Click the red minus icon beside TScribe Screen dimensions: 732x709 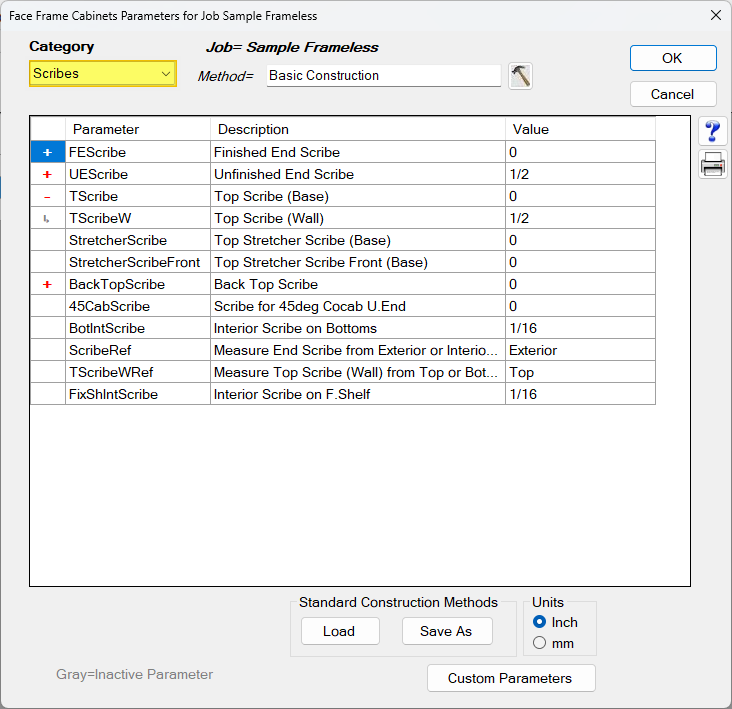coord(47,197)
